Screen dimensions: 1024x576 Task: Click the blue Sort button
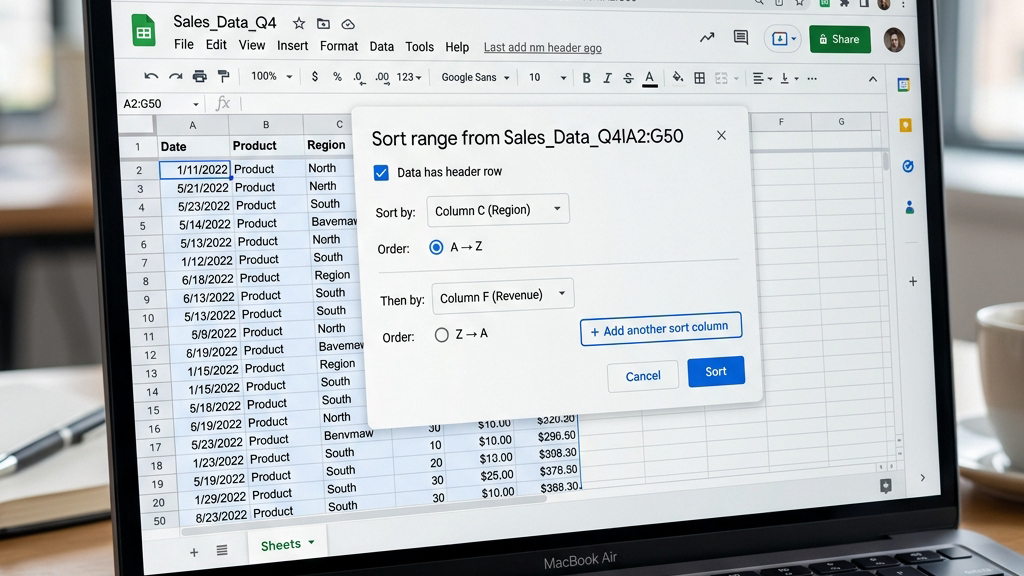(x=716, y=371)
